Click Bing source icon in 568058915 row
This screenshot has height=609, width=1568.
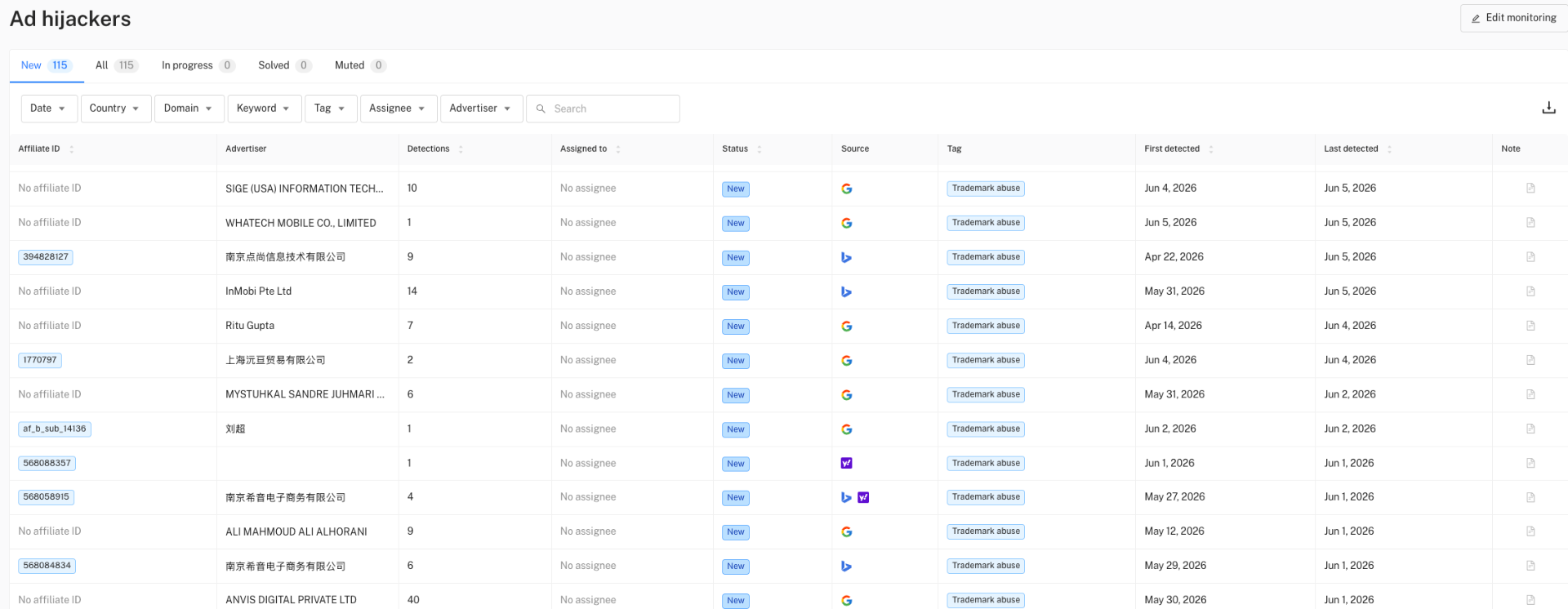(x=847, y=497)
